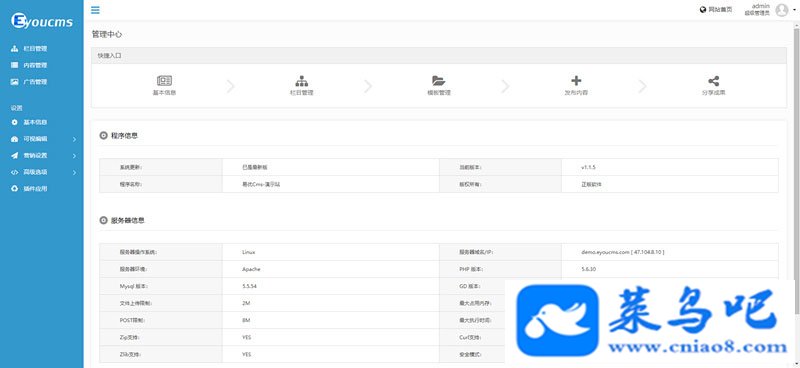Click the Eyoucms logo
This screenshot has width=800, height=368.
click(42, 21)
